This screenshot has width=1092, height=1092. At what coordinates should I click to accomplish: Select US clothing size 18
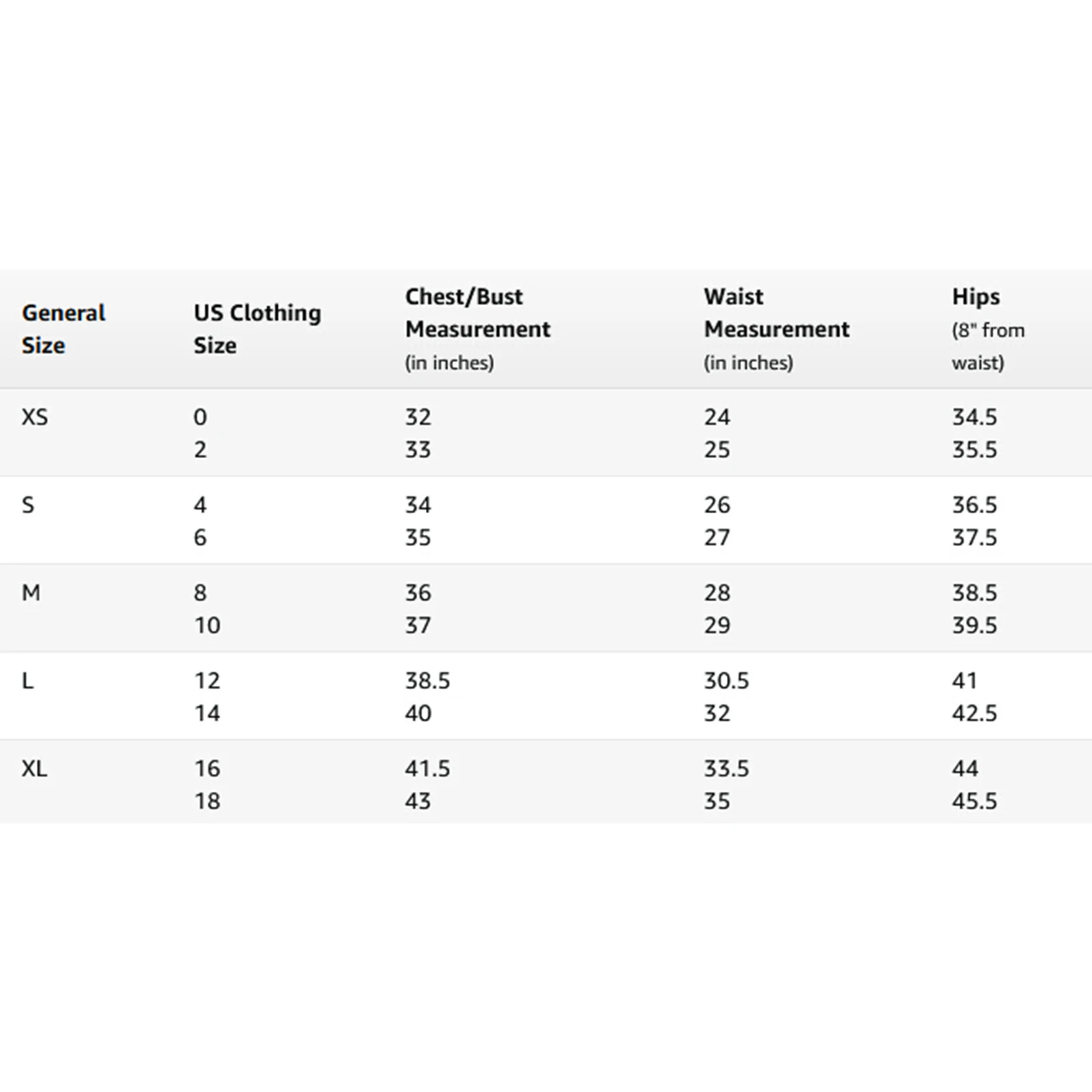pyautogui.click(x=207, y=801)
